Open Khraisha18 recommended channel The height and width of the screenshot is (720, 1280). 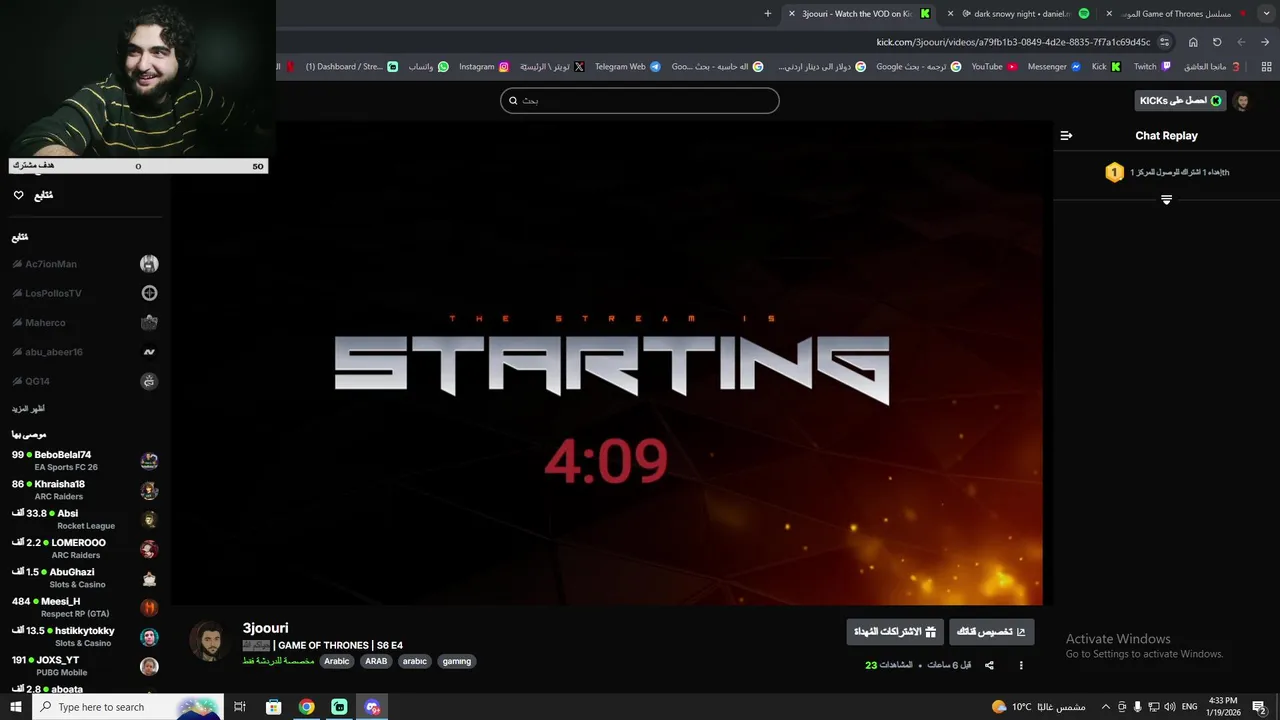(85, 490)
